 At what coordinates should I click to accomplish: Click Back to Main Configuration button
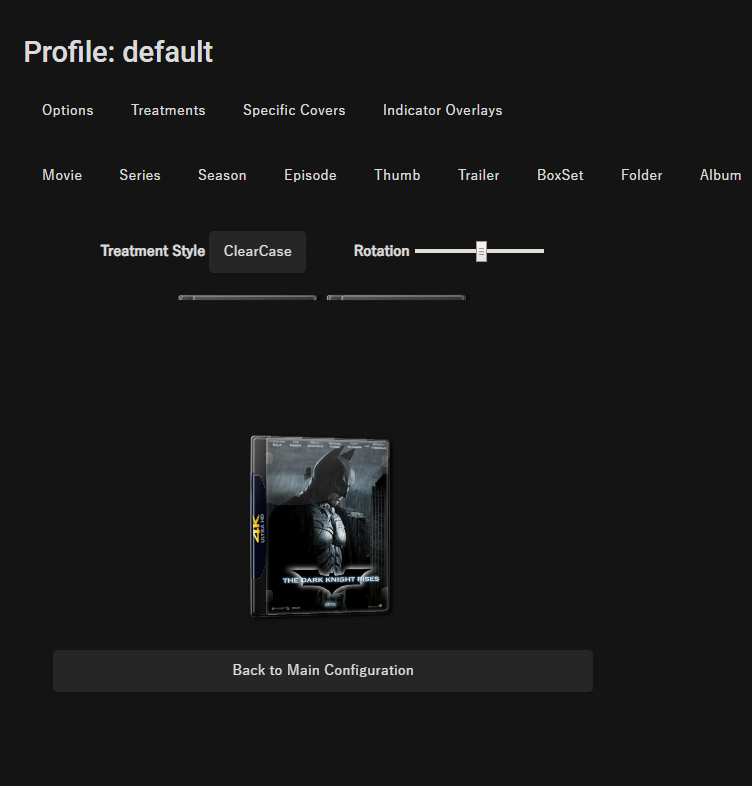(x=323, y=671)
